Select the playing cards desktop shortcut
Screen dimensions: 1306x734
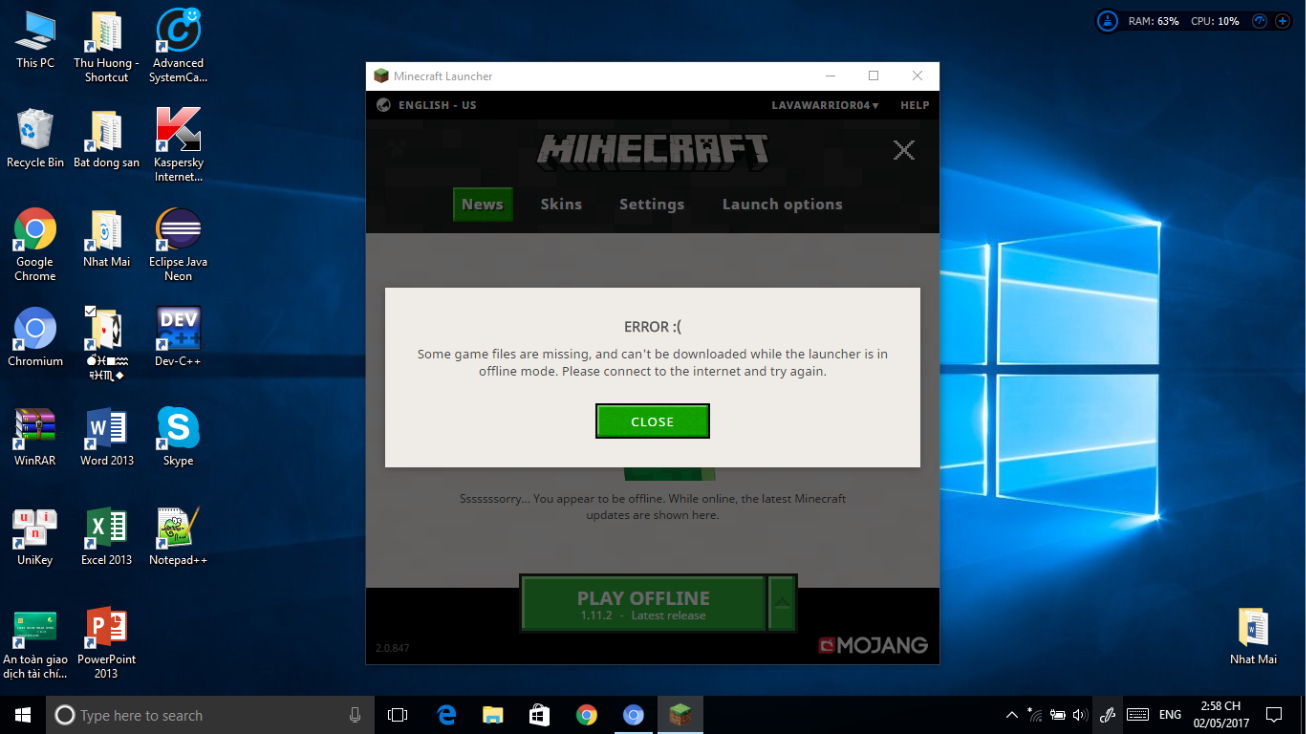tap(106, 345)
